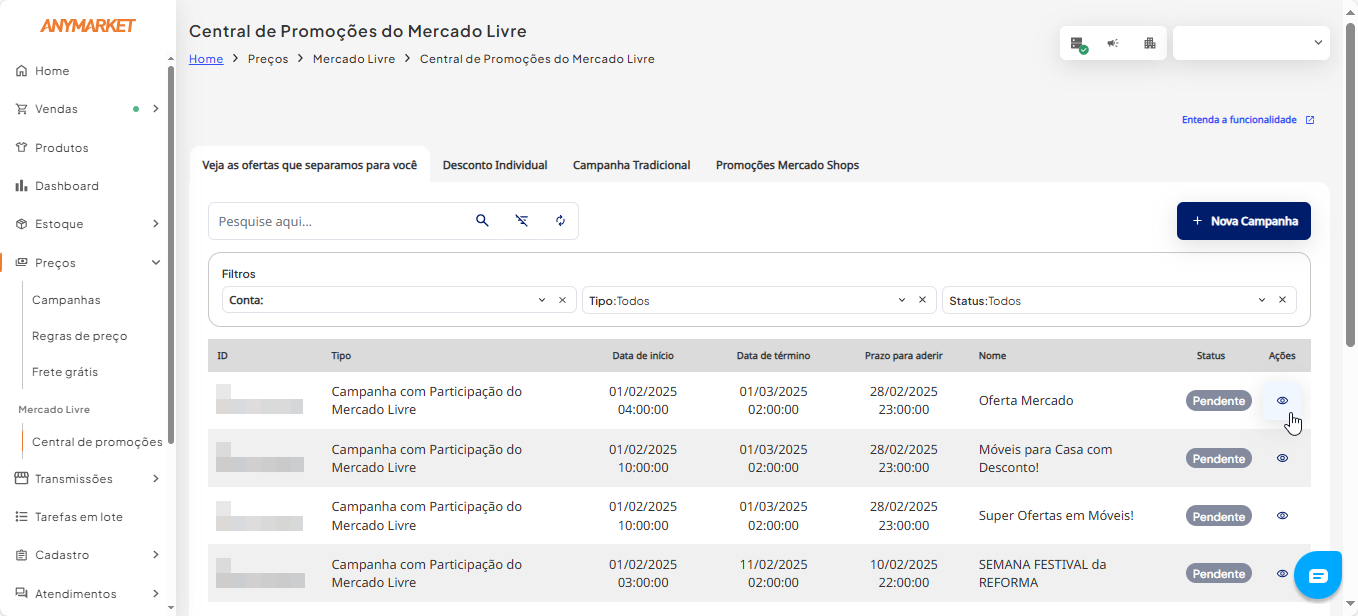
Task: Open the Tipo filter dropdown
Action: point(902,300)
